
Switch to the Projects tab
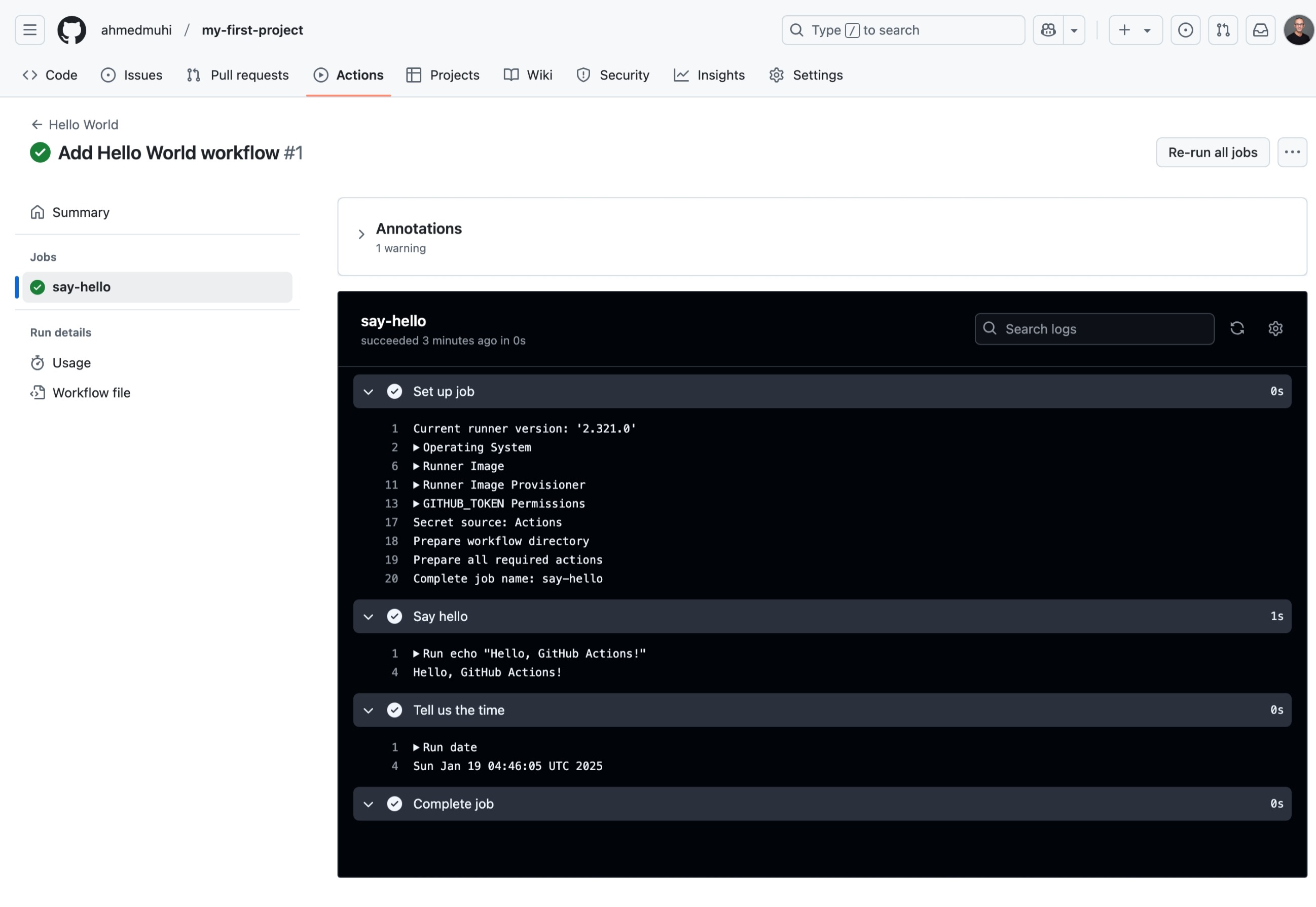click(x=443, y=75)
